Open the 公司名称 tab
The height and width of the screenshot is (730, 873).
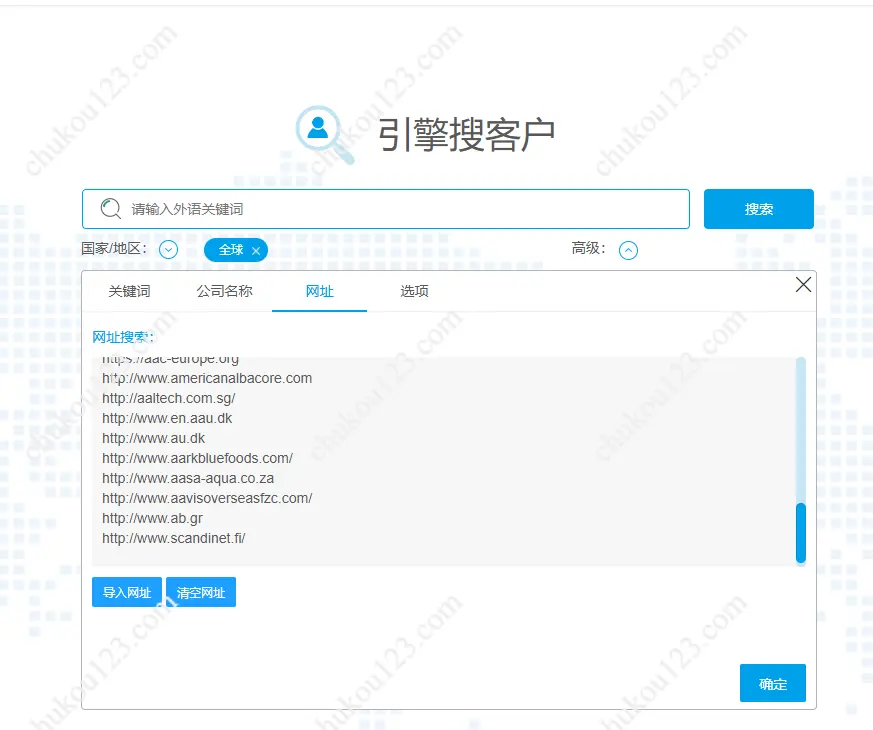[224, 291]
